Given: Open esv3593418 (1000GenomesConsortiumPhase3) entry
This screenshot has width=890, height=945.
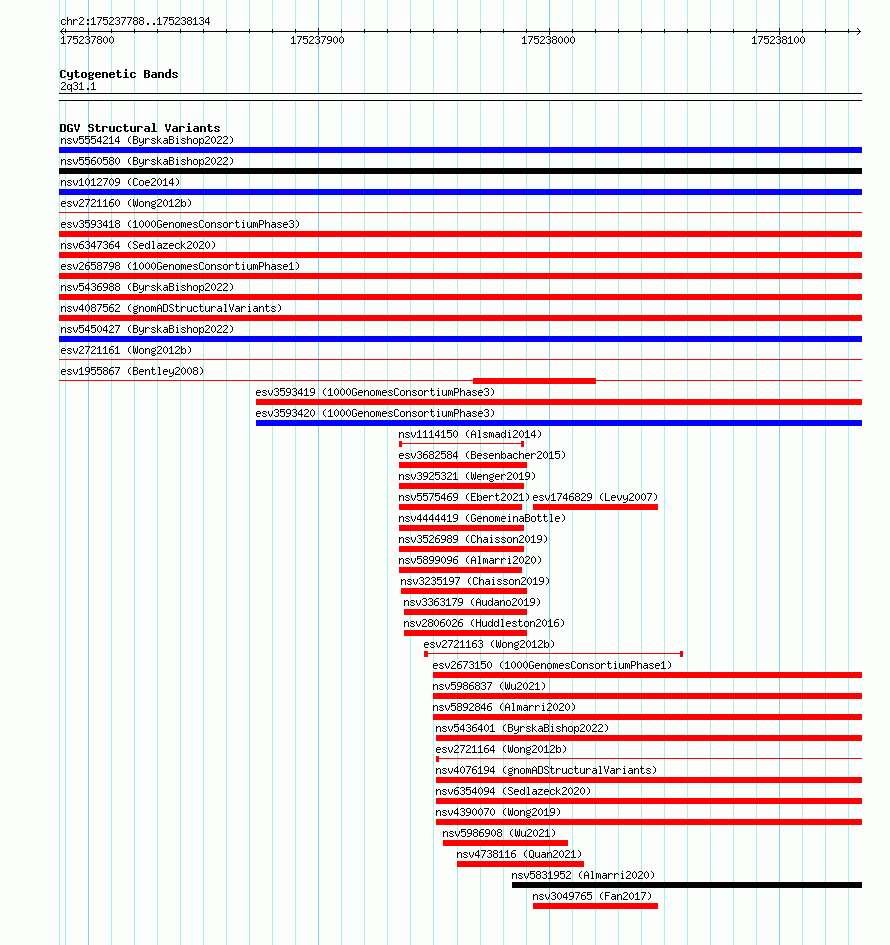Looking at the screenshot, I should (x=180, y=224).
